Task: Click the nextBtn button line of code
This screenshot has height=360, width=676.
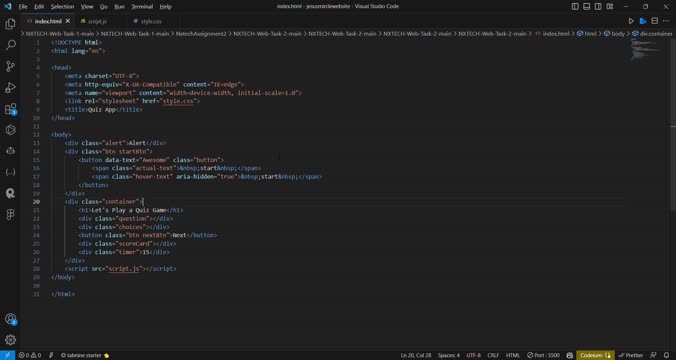Action: 148,235
